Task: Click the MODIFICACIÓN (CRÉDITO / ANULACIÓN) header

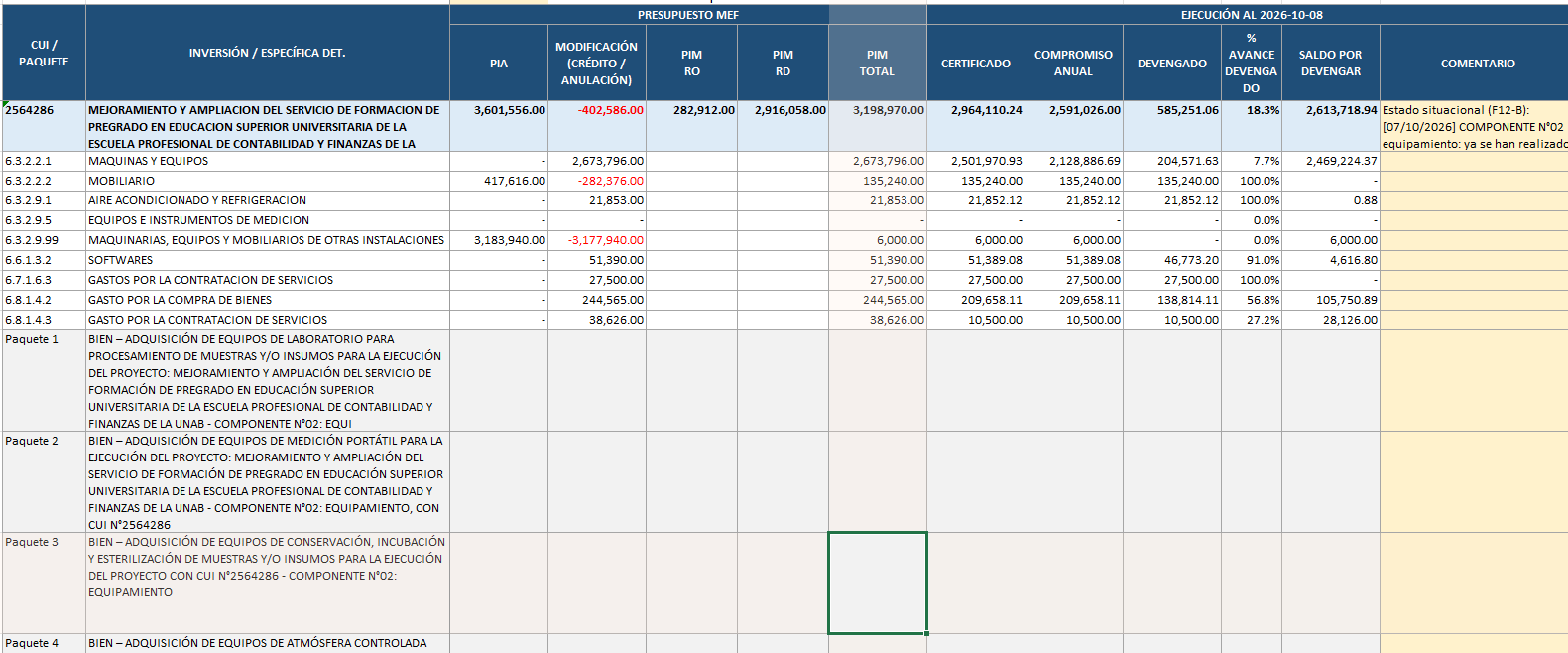Action: click(x=597, y=64)
